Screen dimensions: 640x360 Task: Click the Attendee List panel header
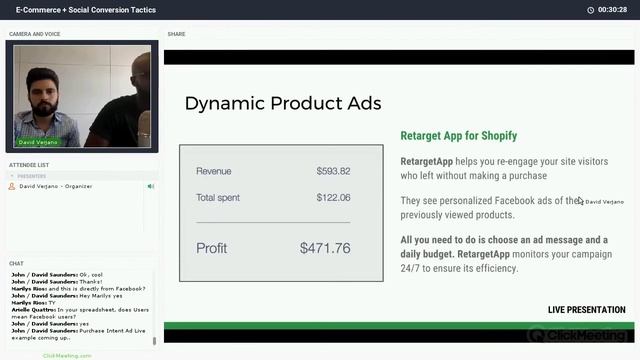[29, 165]
